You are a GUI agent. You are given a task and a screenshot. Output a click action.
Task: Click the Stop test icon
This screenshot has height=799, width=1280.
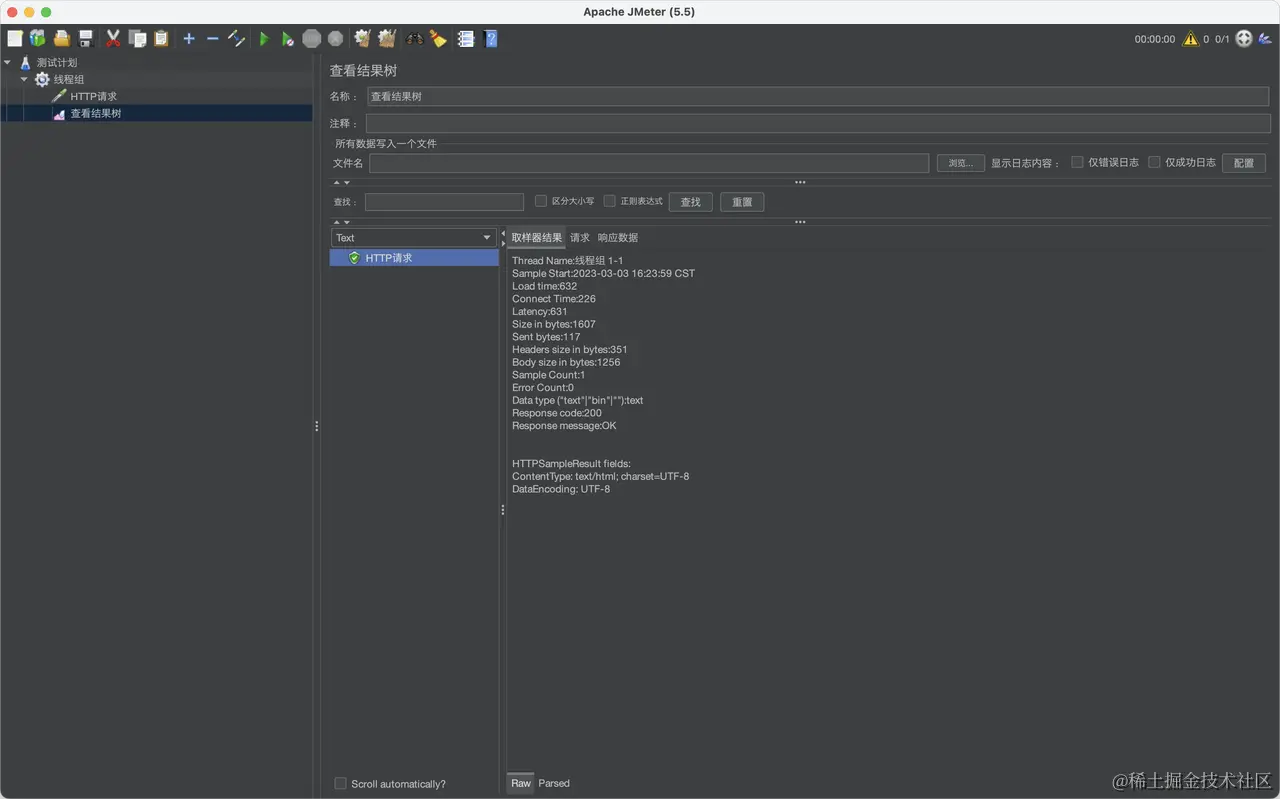pos(312,39)
